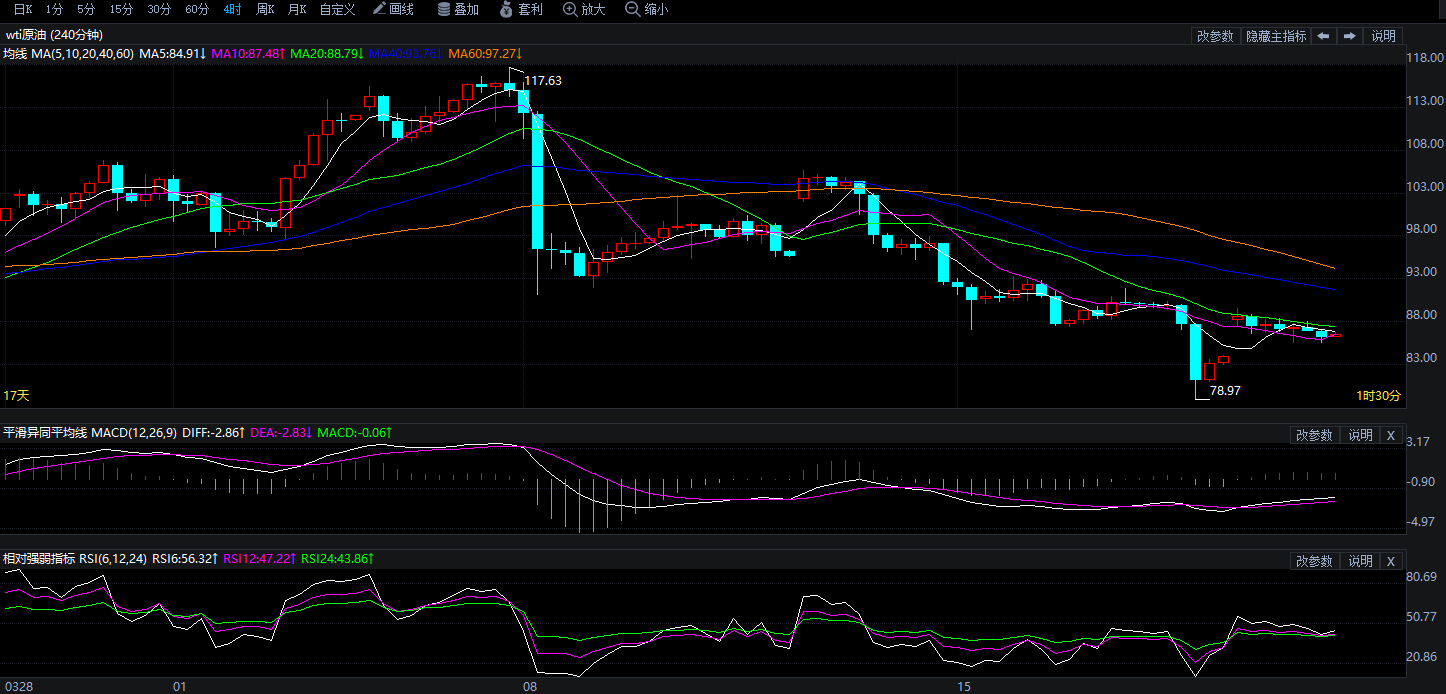Select the 60分 timeframe tab
The width and height of the screenshot is (1446, 694).
(197, 9)
